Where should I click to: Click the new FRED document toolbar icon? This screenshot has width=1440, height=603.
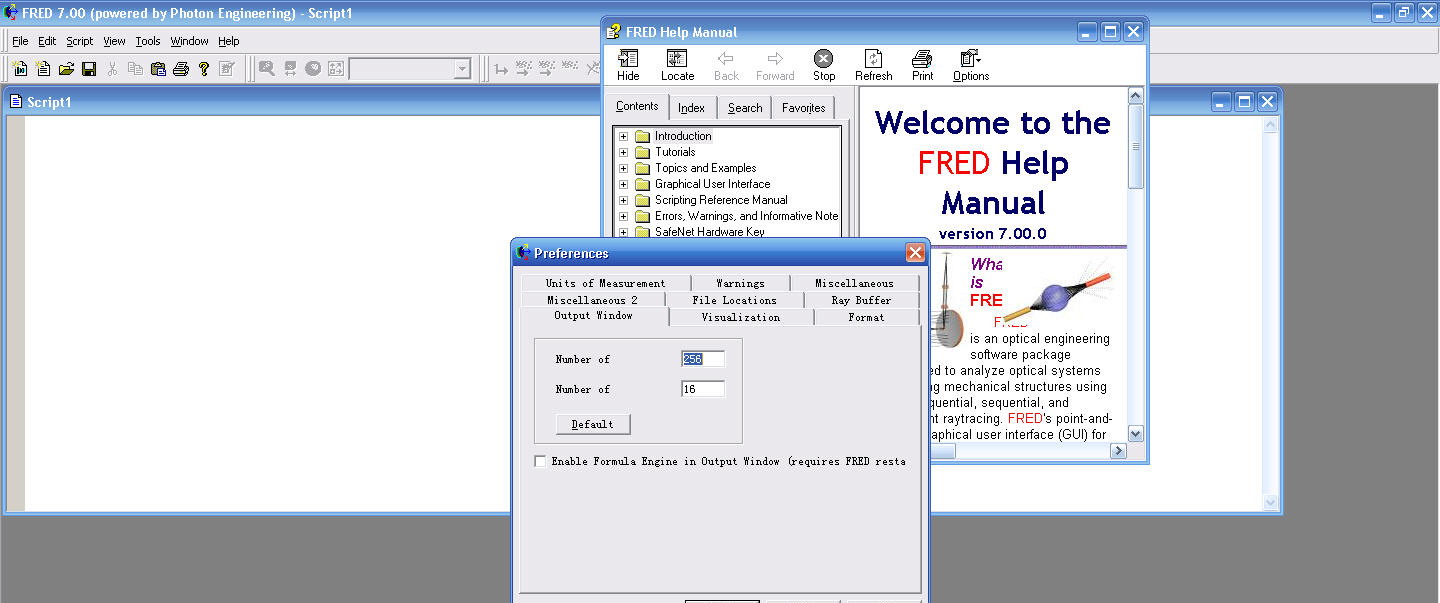(x=19, y=69)
